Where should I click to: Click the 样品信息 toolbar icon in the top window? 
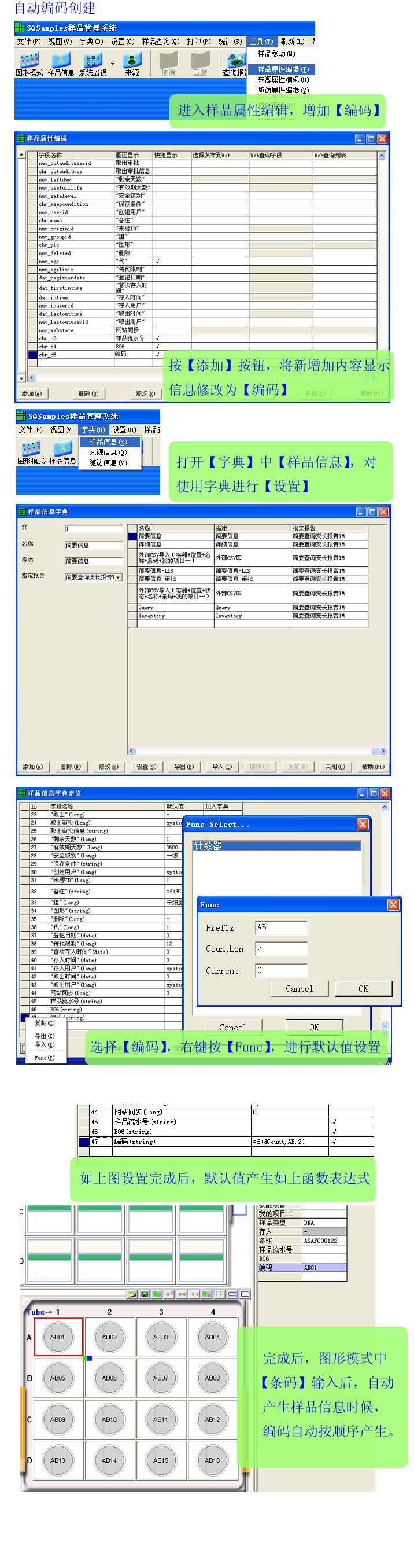click(x=60, y=64)
